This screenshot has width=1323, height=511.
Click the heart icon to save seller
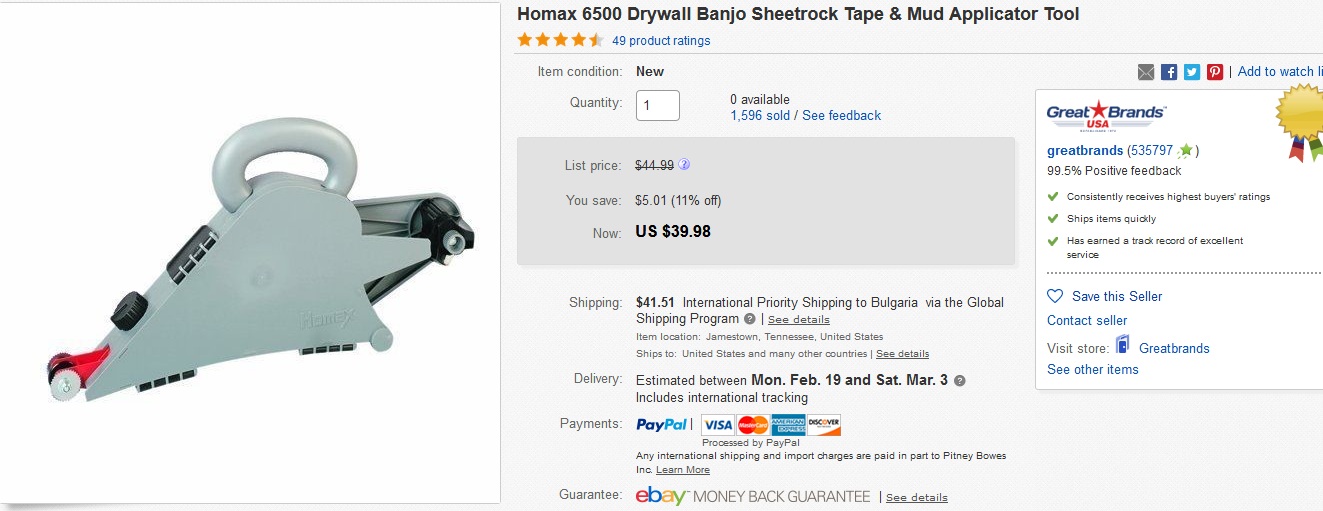(1055, 297)
